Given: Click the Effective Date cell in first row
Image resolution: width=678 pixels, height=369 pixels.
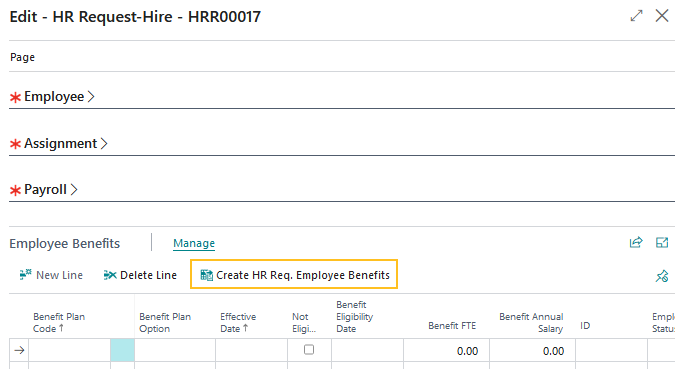Looking at the screenshot, I should click(251, 350).
